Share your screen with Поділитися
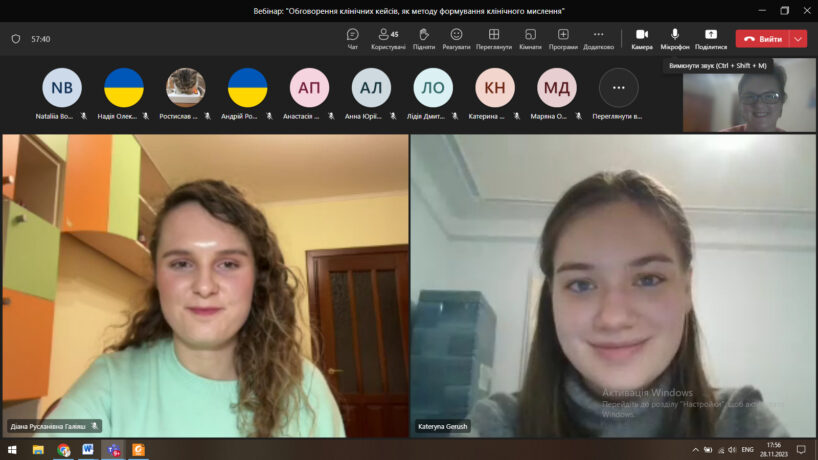This screenshot has width=818, height=460. pyautogui.click(x=711, y=38)
